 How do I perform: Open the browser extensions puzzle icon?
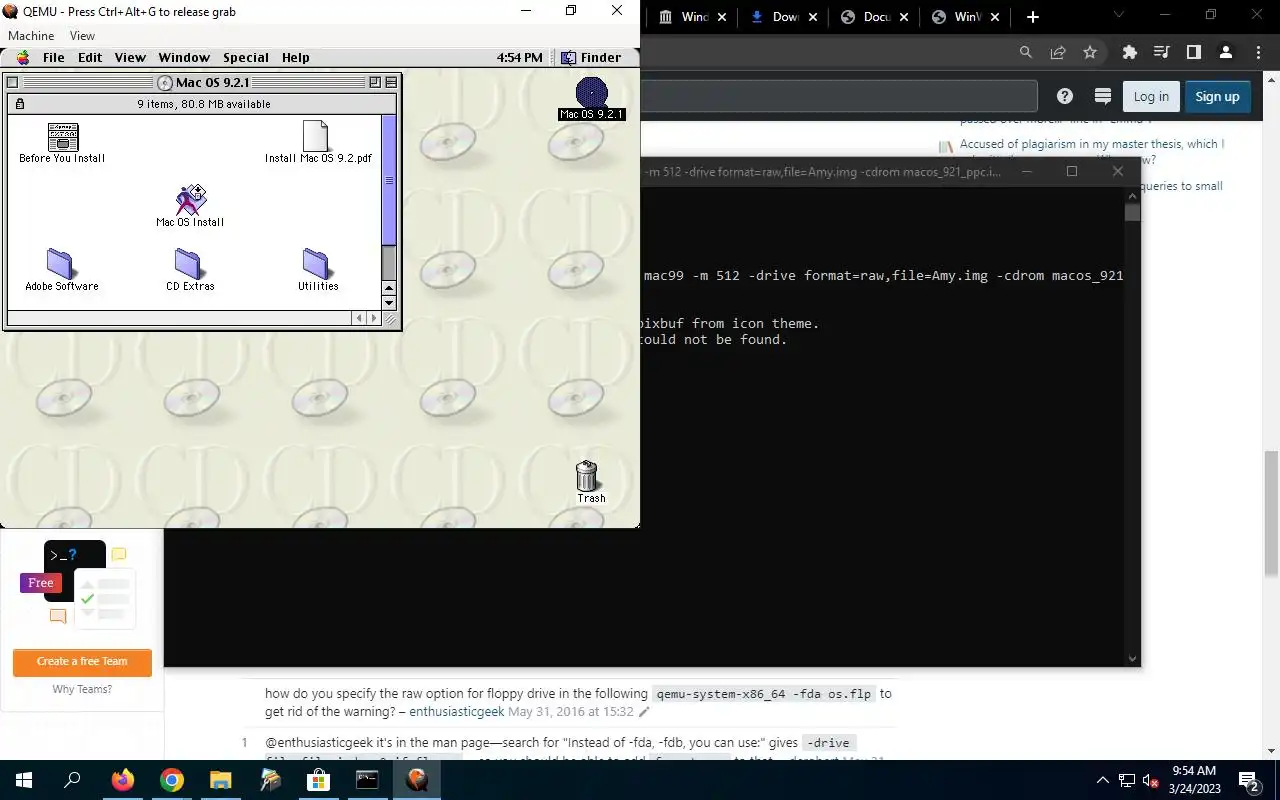point(1130,52)
